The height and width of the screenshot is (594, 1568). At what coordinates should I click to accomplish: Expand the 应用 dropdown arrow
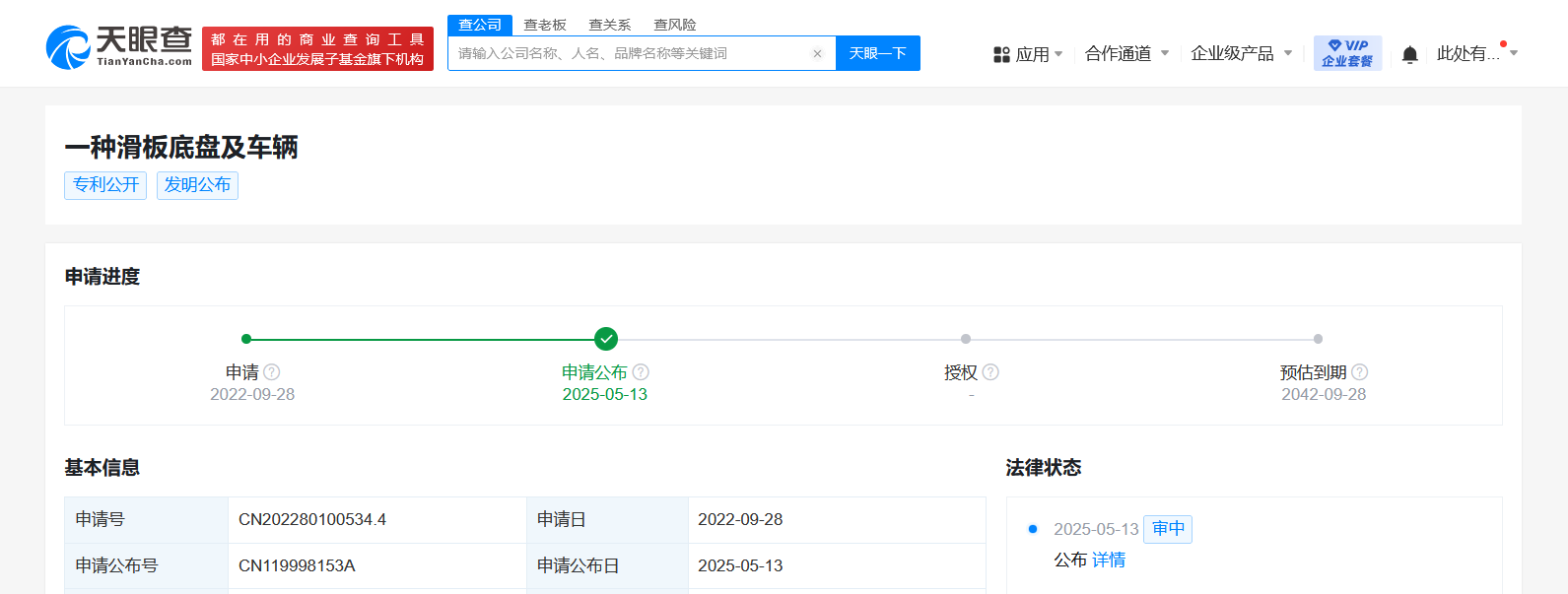pos(1058,54)
